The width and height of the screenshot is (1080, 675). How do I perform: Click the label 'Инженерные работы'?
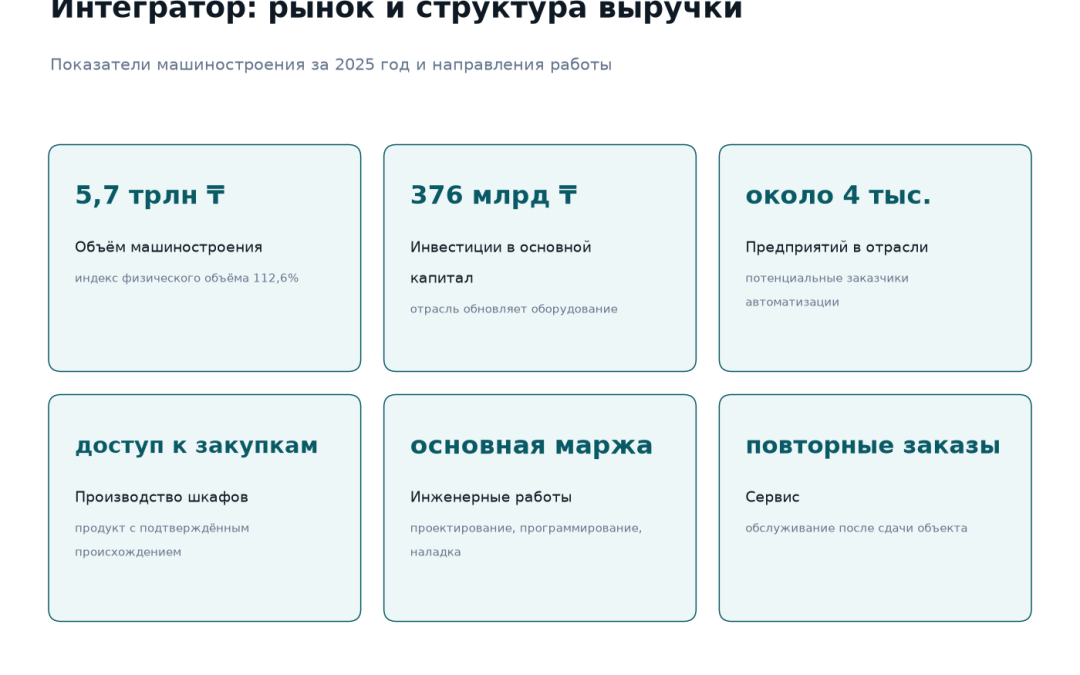[x=491, y=497]
